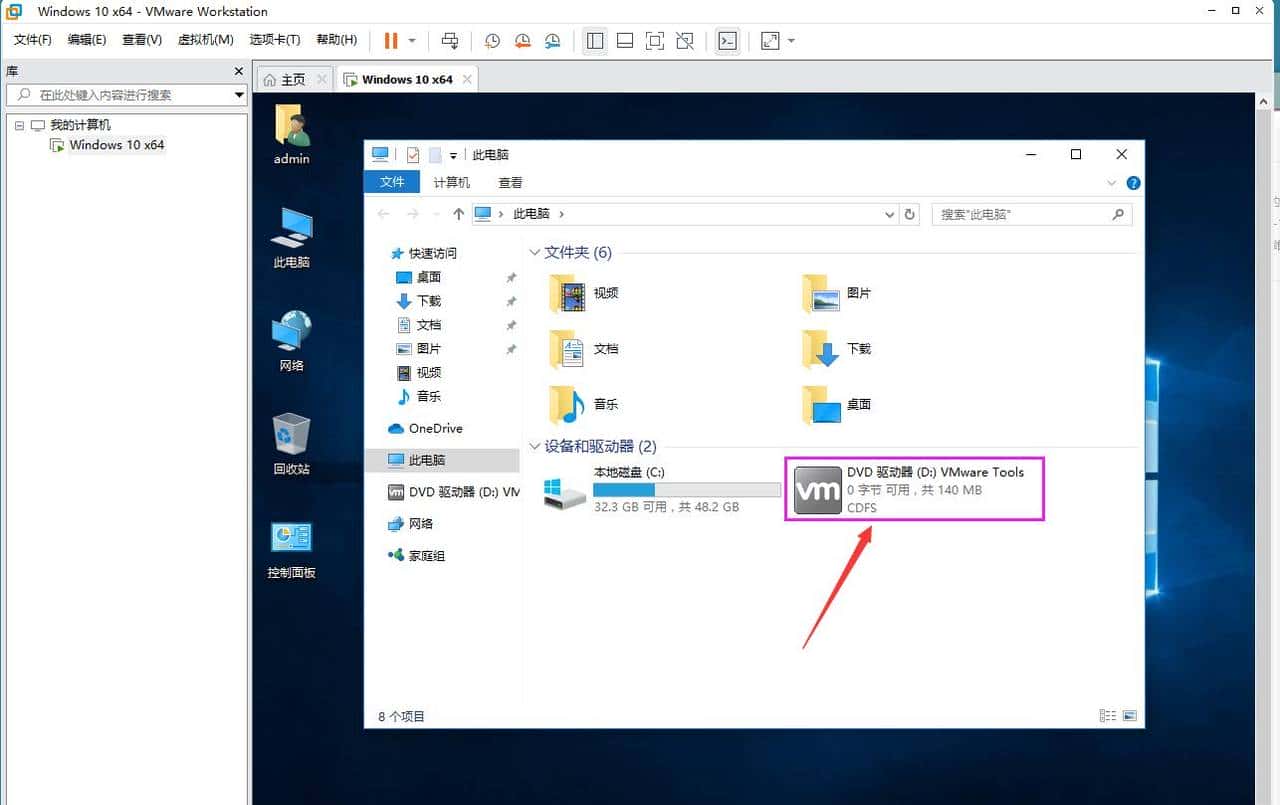The image size is (1280, 805).
Task: Refresh the 此电脑 window
Action: [x=909, y=213]
